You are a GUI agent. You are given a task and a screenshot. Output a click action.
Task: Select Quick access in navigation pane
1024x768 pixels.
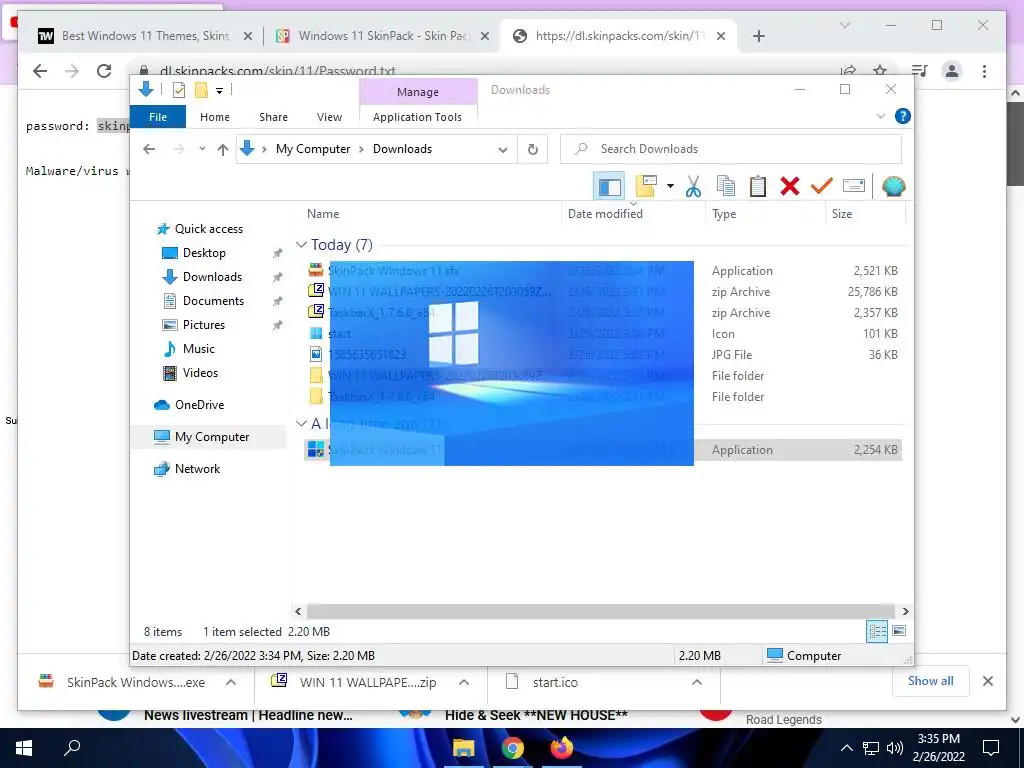tap(208, 229)
